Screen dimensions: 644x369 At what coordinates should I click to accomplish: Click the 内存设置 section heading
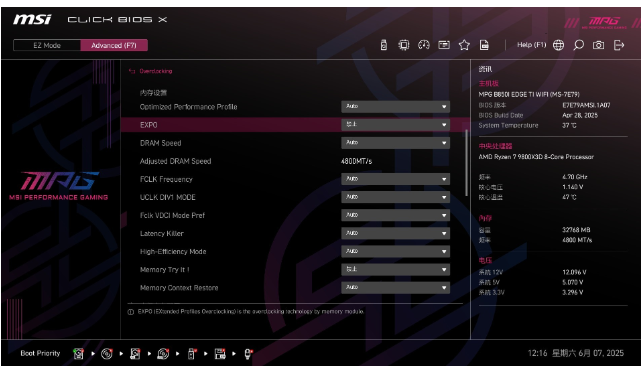(153, 93)
